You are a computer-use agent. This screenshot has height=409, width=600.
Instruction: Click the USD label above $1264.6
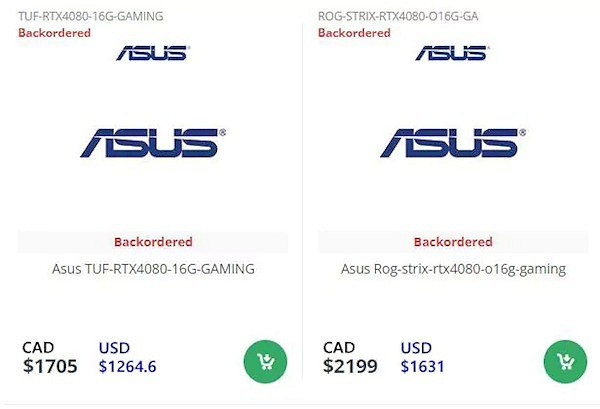point(115,348)
